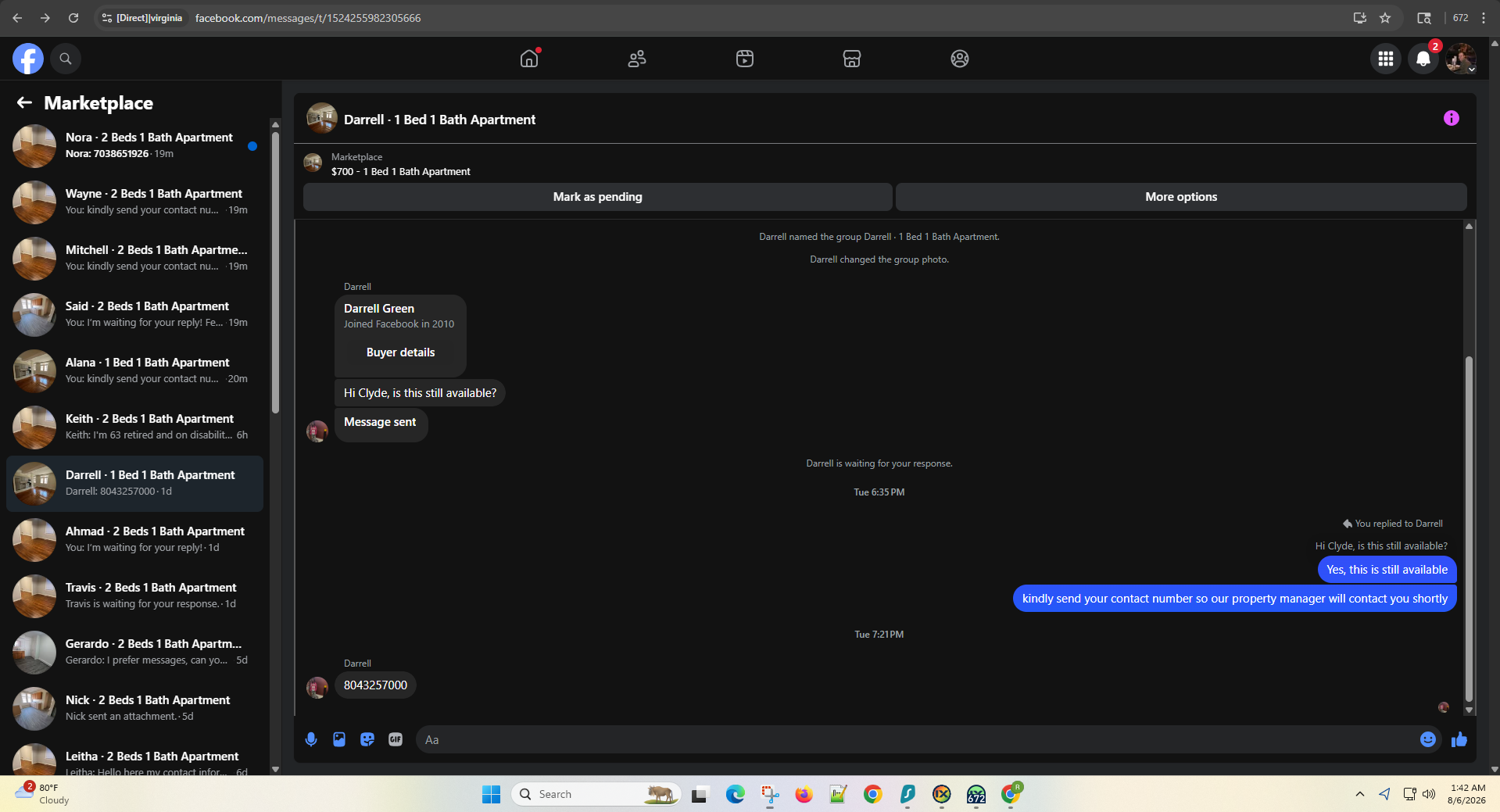Send a voice clip with the microphone icon
The image size is (1500, 812).
coord(311,739)
